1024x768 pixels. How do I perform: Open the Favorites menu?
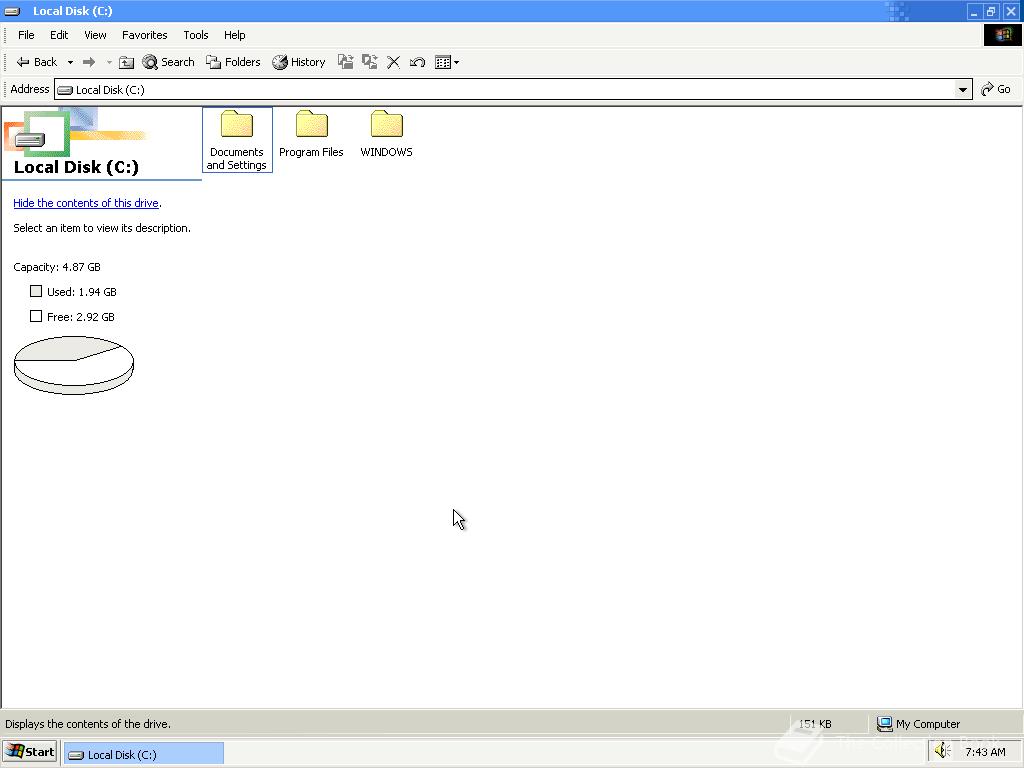click(144, 35)
